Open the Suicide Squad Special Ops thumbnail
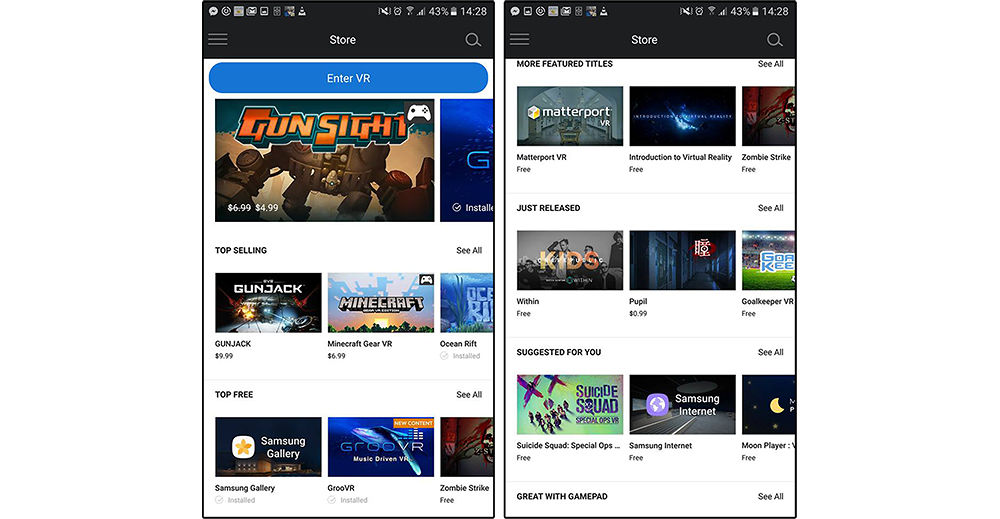 570,405
